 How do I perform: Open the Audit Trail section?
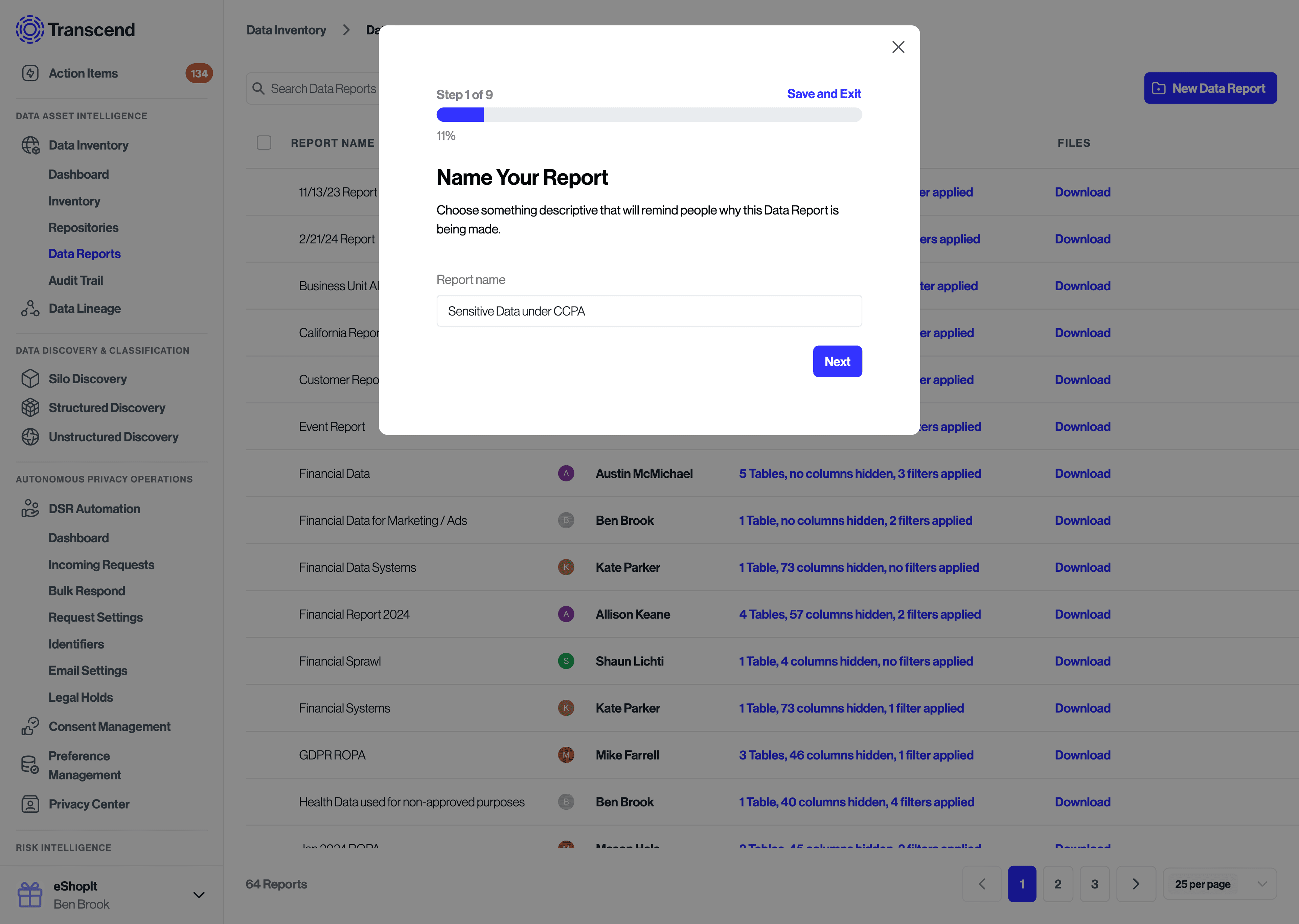76,280
